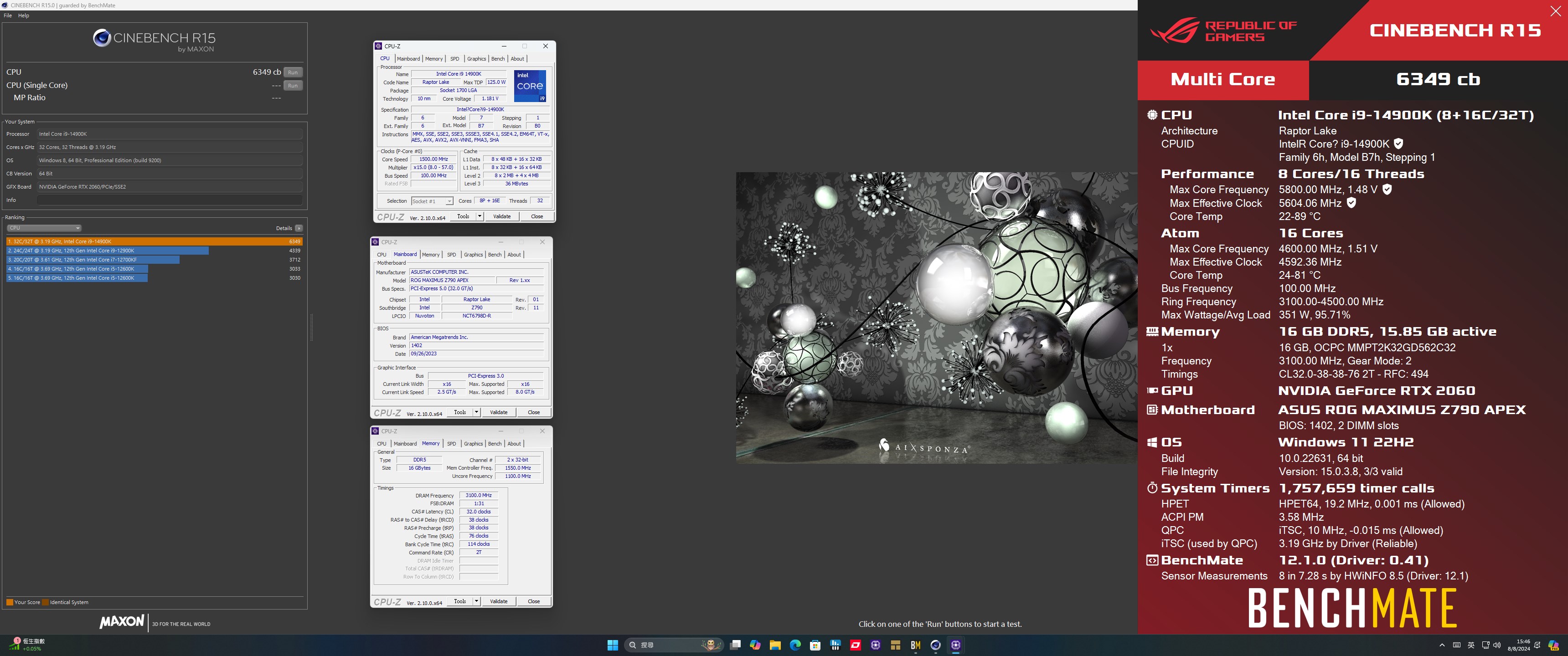
Task: Switch to BenchMate via BM taskbar icon
Action: pos(915,645)
